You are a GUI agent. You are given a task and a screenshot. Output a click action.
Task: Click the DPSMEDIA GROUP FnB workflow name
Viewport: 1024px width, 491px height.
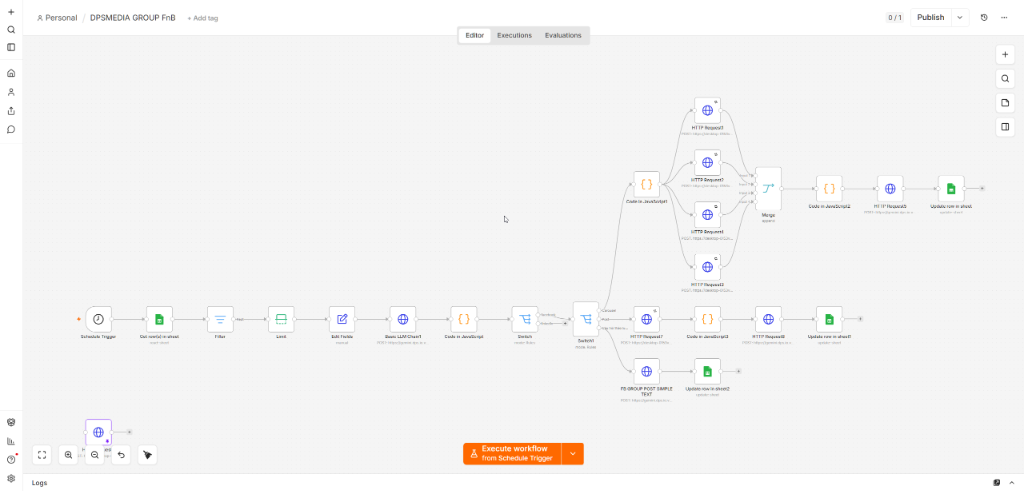(133, 18)
